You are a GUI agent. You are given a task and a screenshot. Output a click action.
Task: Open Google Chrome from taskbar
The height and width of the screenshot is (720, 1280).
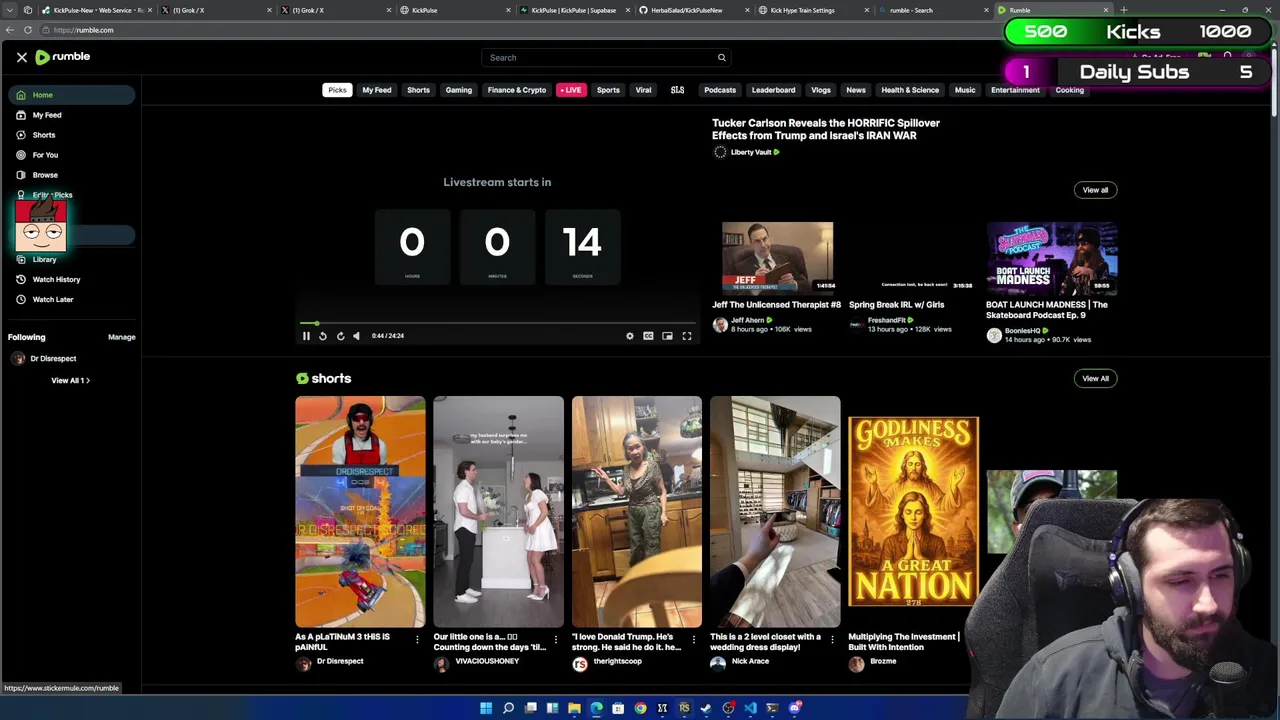point(640,708)
